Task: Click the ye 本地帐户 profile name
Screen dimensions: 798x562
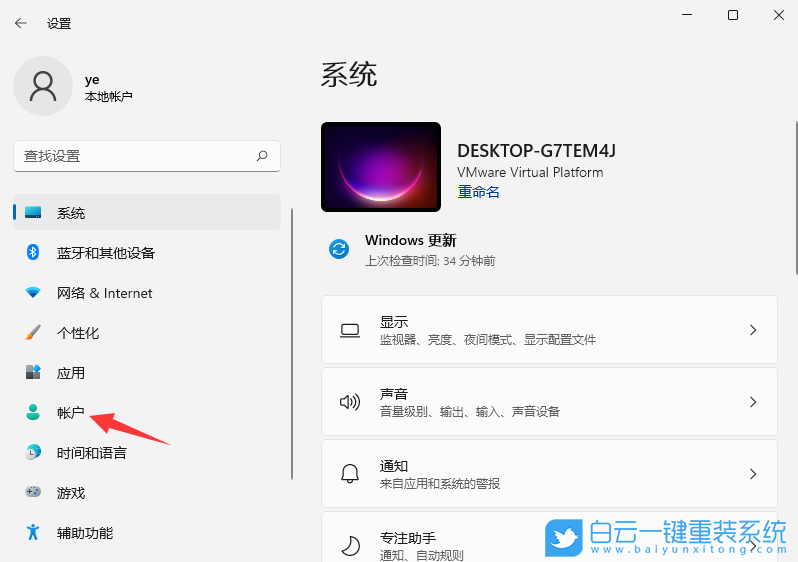Action: pyautogui.click(x=109, y=88)
